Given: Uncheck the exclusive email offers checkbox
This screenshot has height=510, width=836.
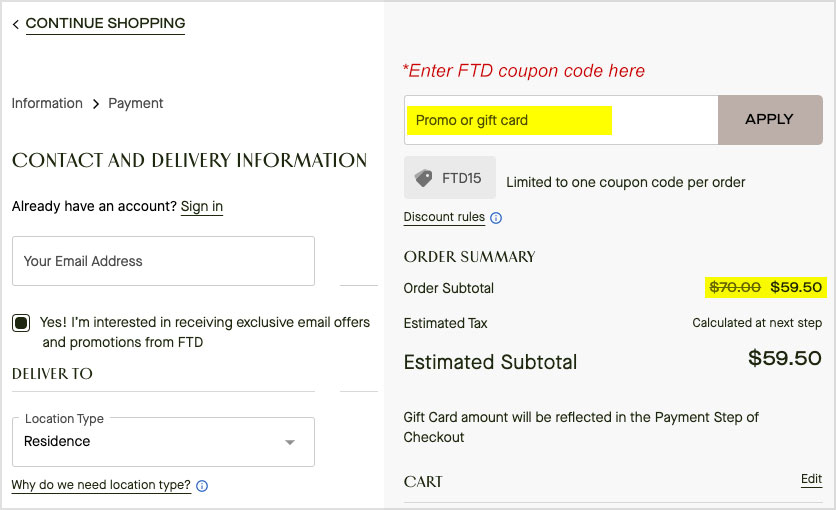Looking at the screenshot, I should click(21, 323).
